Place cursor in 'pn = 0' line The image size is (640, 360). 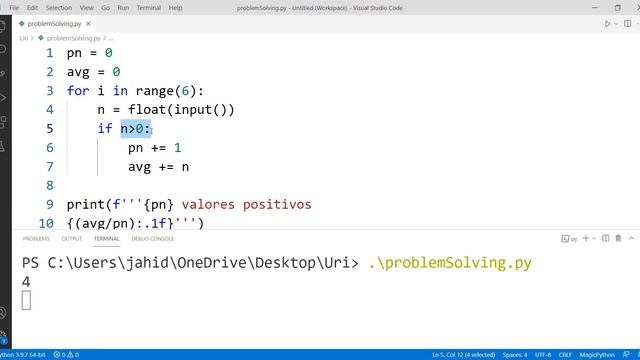click(90, 53)
